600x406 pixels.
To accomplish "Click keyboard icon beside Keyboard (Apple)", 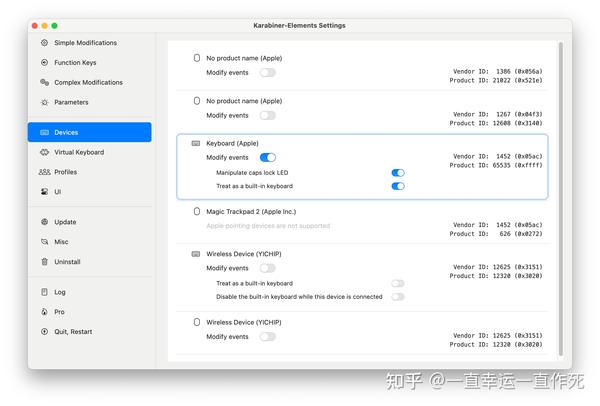I will point(196,143).
